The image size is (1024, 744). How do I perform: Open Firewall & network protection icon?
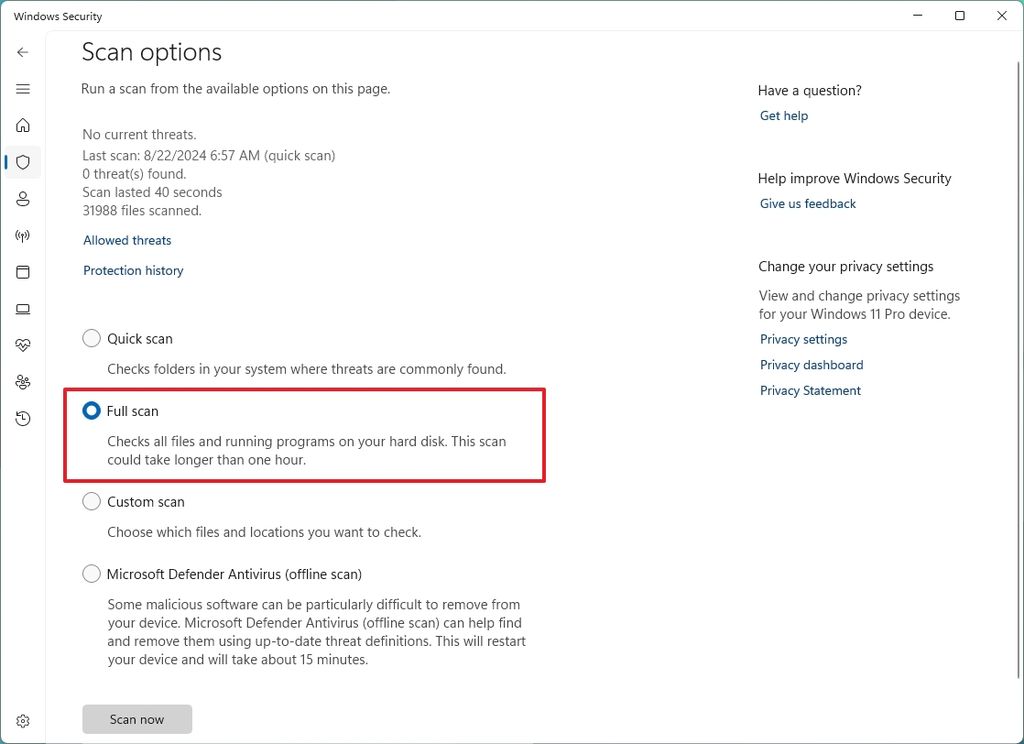22,235
